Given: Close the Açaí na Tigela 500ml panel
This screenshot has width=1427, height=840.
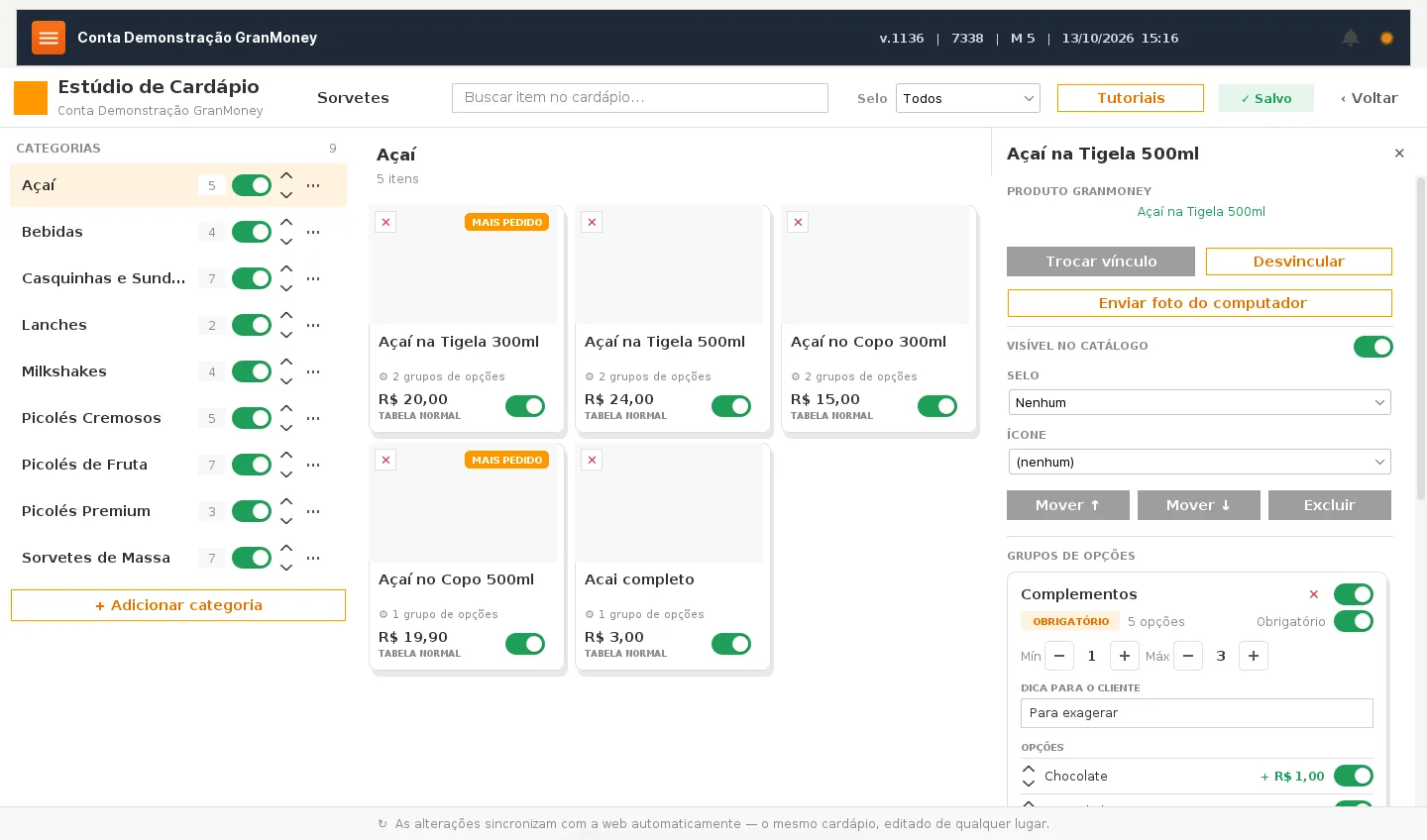Looking at the screenshot, I should [x=1399, y=154].
